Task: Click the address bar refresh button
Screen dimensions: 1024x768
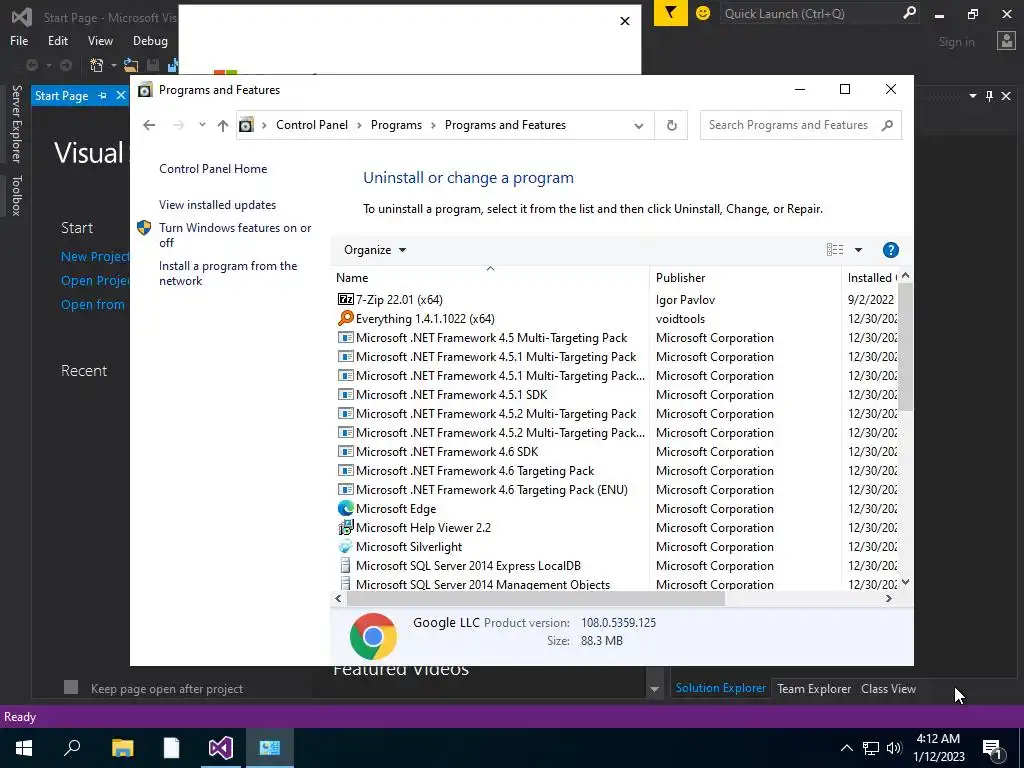Action: tap(671, 125)
